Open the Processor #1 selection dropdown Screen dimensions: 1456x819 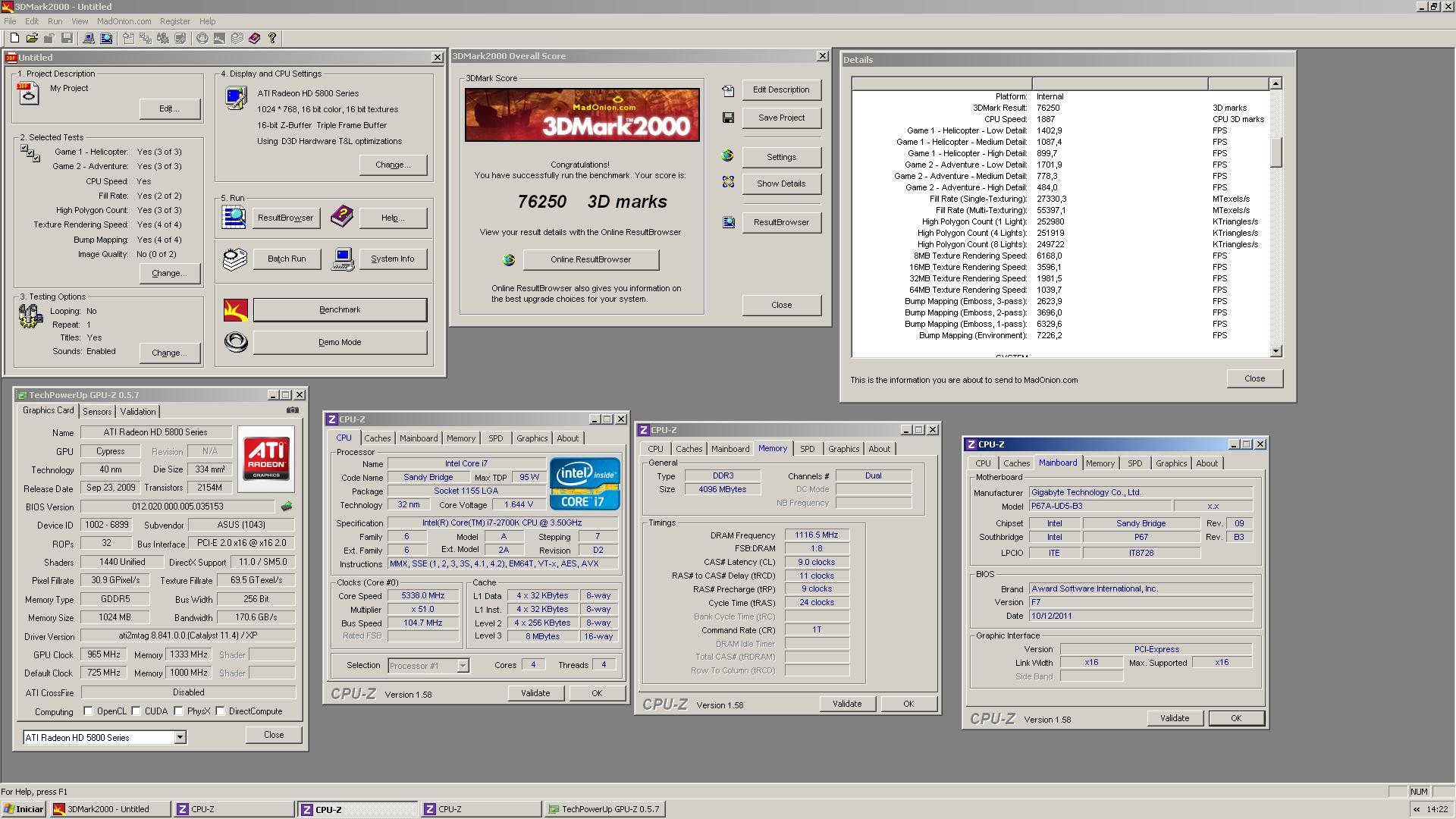click(x=463, y=666)
